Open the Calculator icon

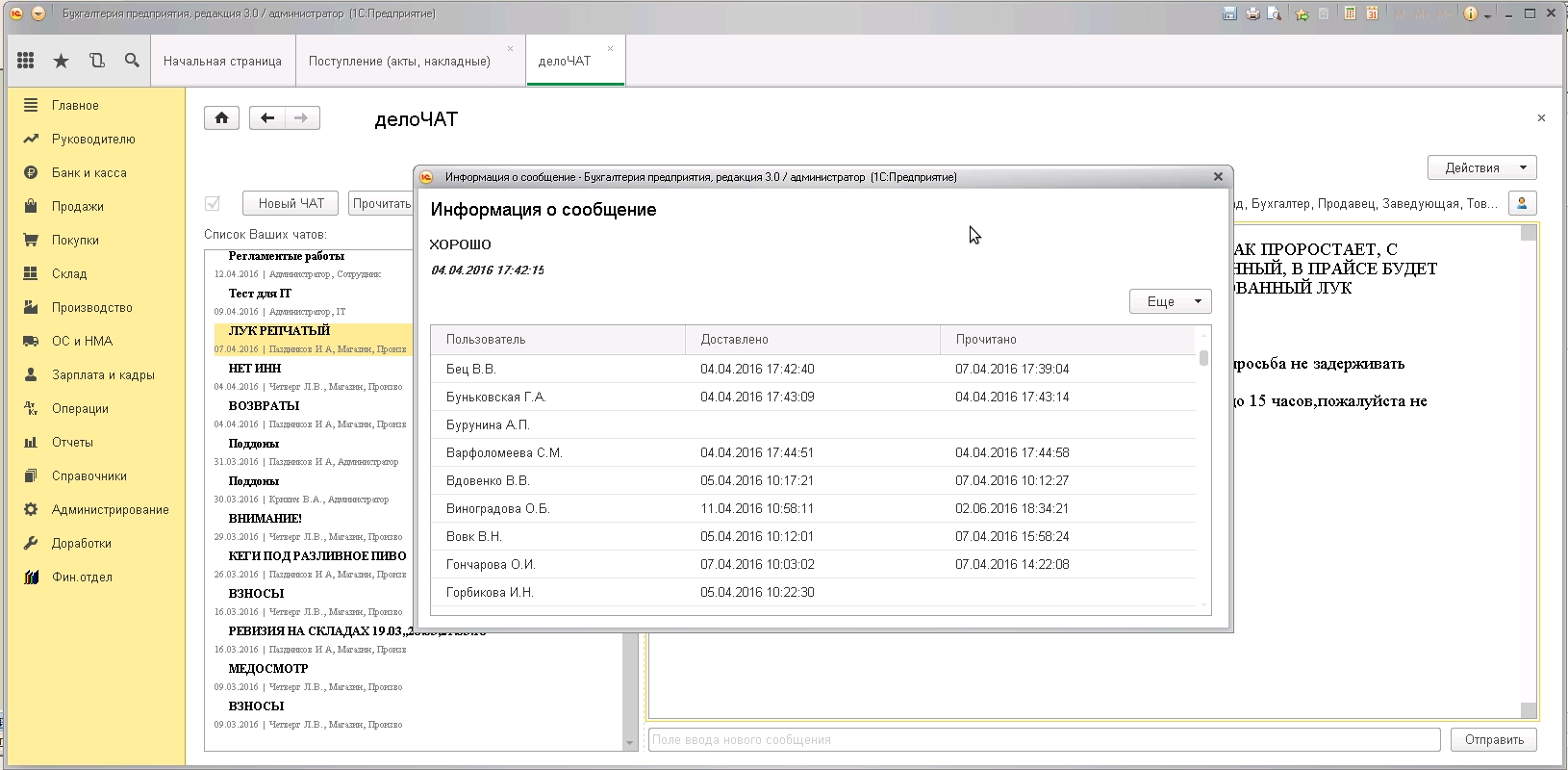[x=1351, y=13]
